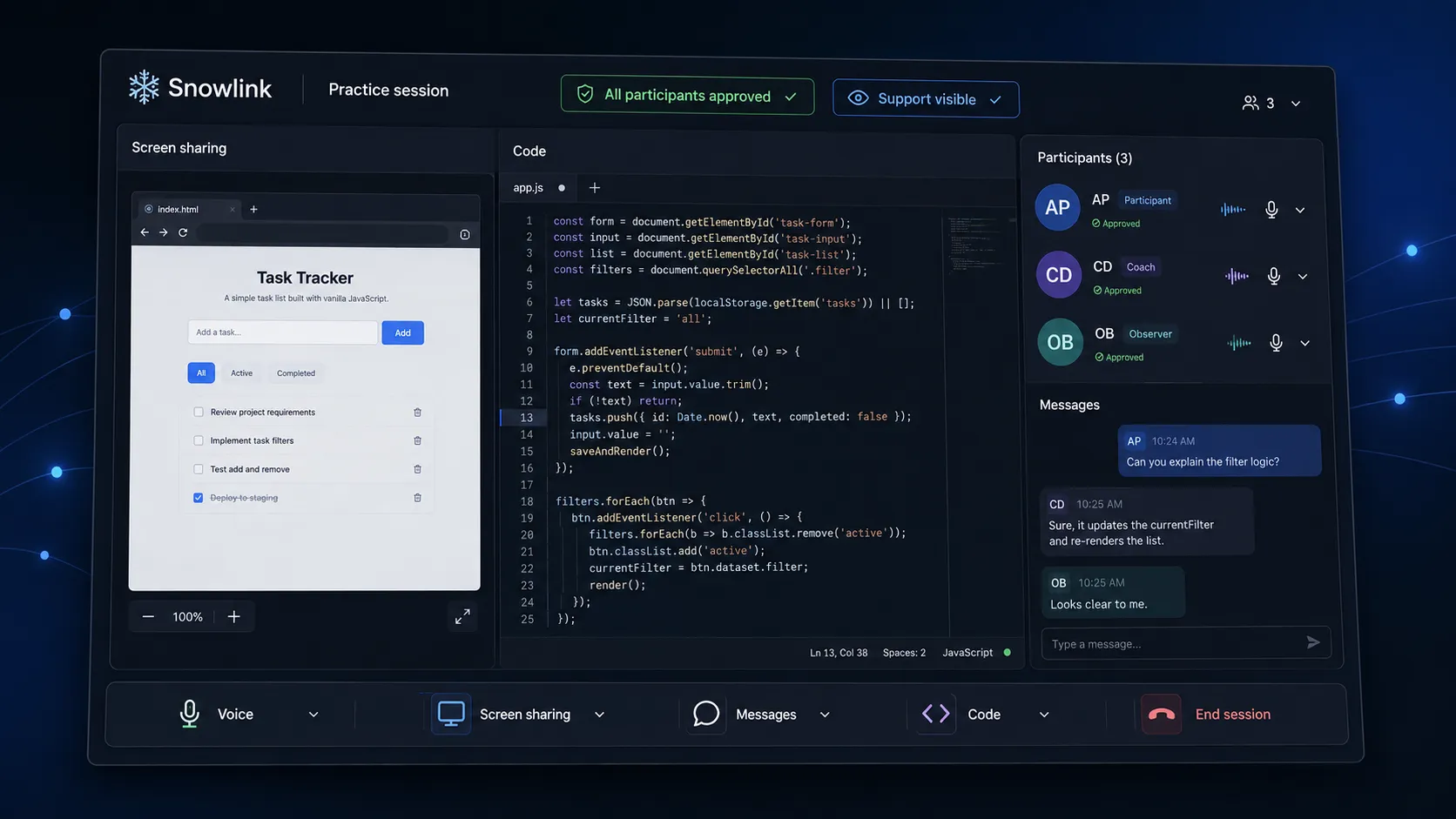Check 'Test add and remove' checkbox
Image resolution: width=1456 pixels, height=819 pixels.
click(x=199, y=469)
